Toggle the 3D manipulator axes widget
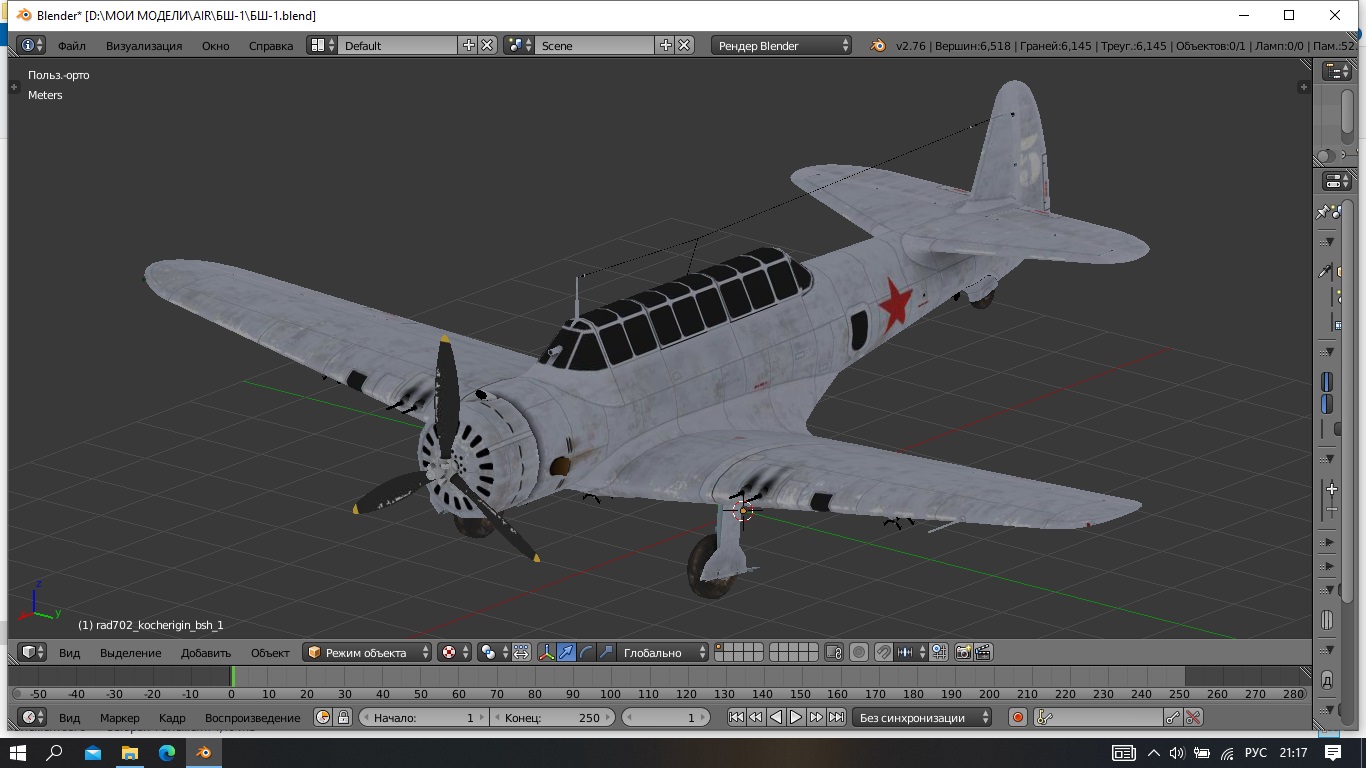1366x768 pixels. (x=546, y=653)
